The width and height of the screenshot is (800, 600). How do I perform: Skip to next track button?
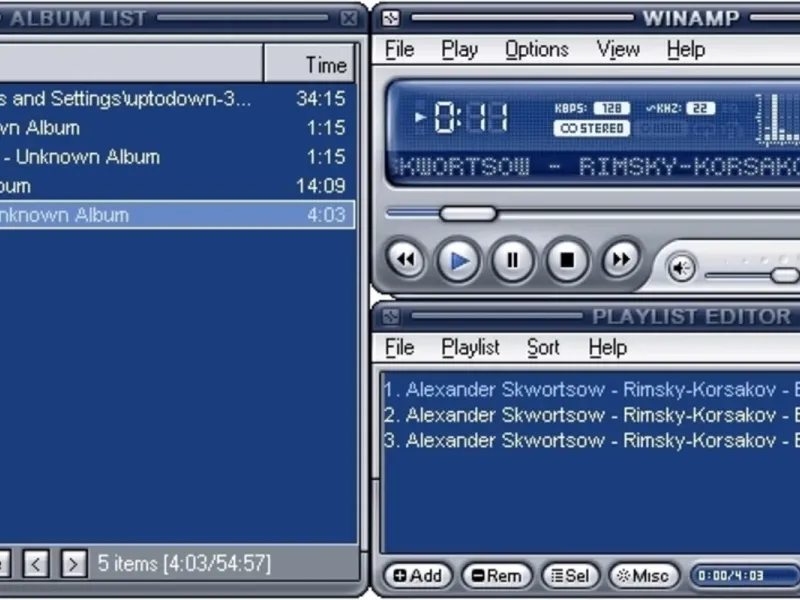(x=620, y=260)
